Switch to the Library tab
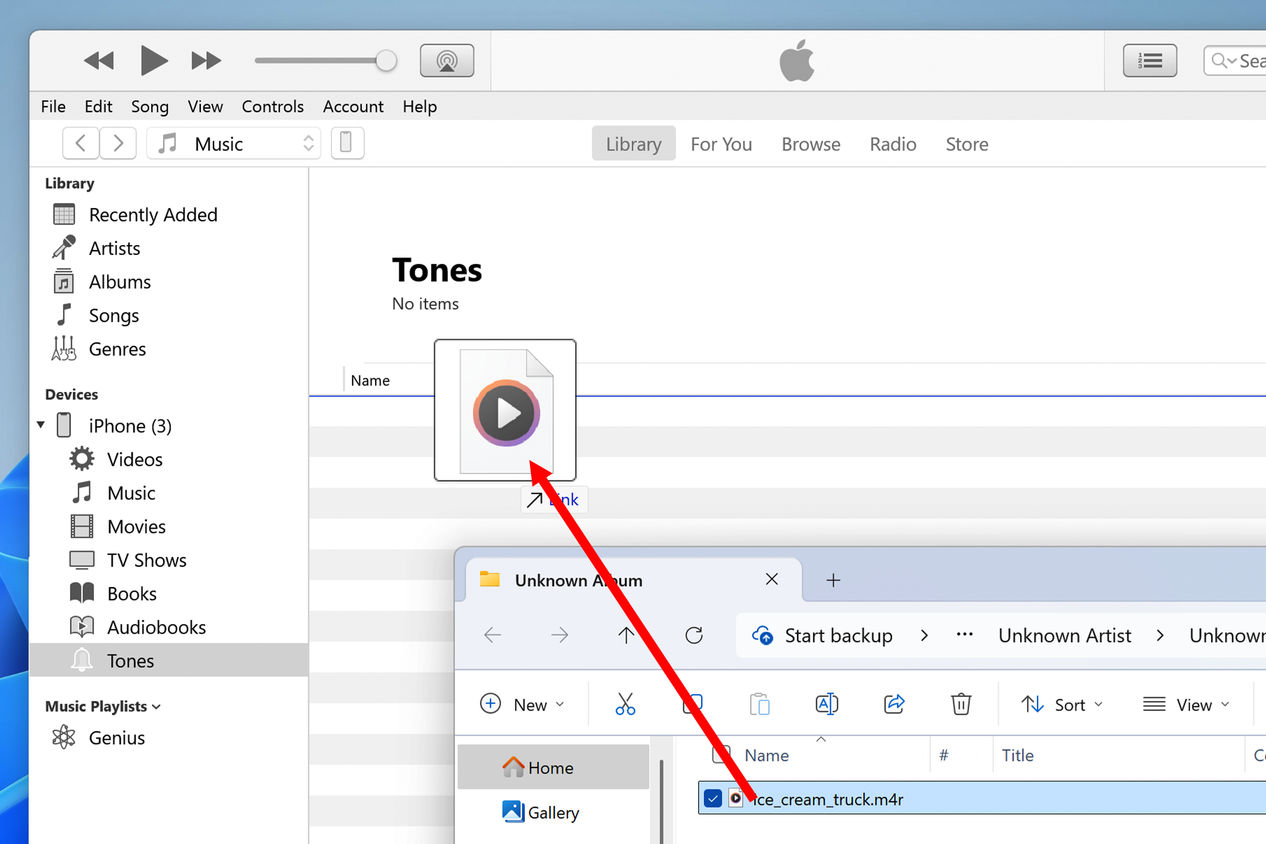The image size is (1266, 844). [634, 144]
